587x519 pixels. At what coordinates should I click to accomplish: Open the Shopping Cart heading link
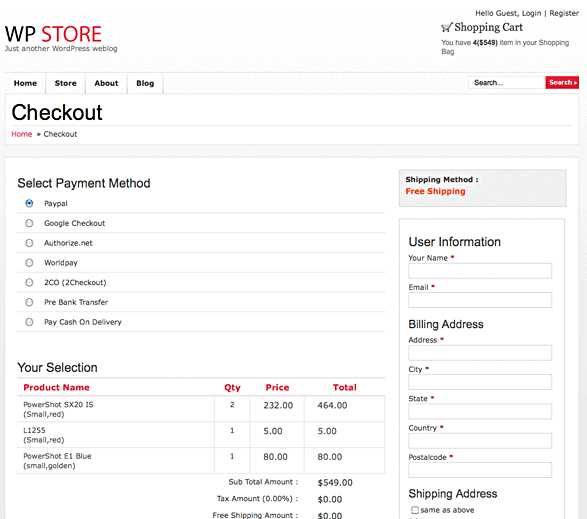488,27
